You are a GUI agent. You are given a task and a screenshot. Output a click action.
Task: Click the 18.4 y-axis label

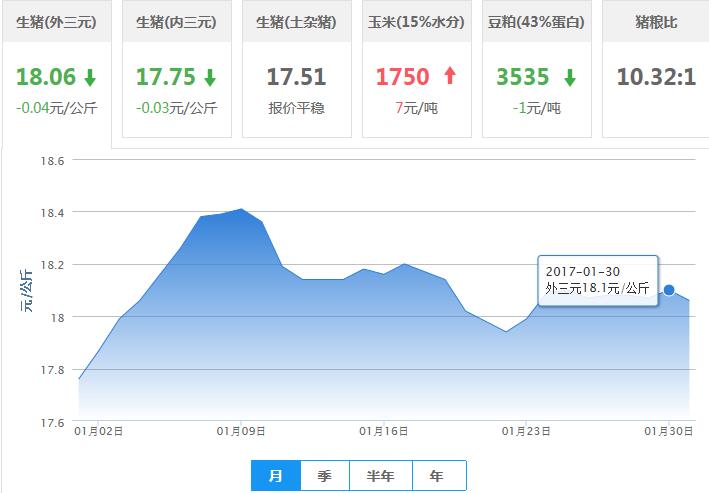point(52,213)
